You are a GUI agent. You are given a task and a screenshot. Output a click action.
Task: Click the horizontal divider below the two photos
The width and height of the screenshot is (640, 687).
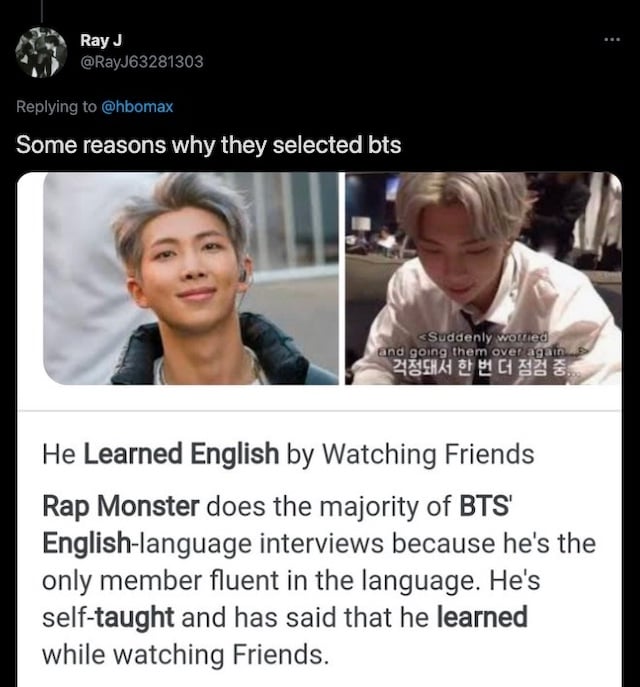tap(320, 411)
